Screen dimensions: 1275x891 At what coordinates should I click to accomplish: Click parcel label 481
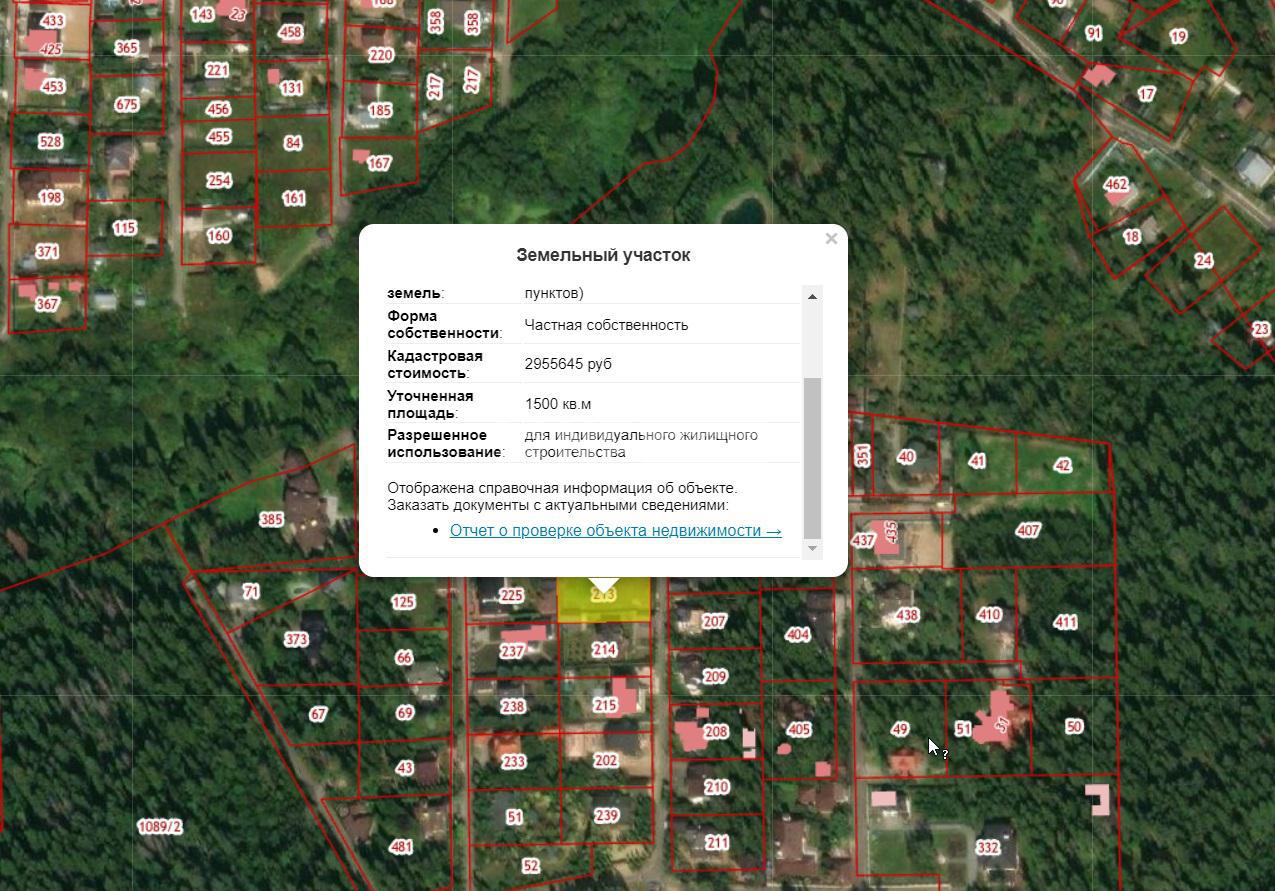tap(401, 847)
